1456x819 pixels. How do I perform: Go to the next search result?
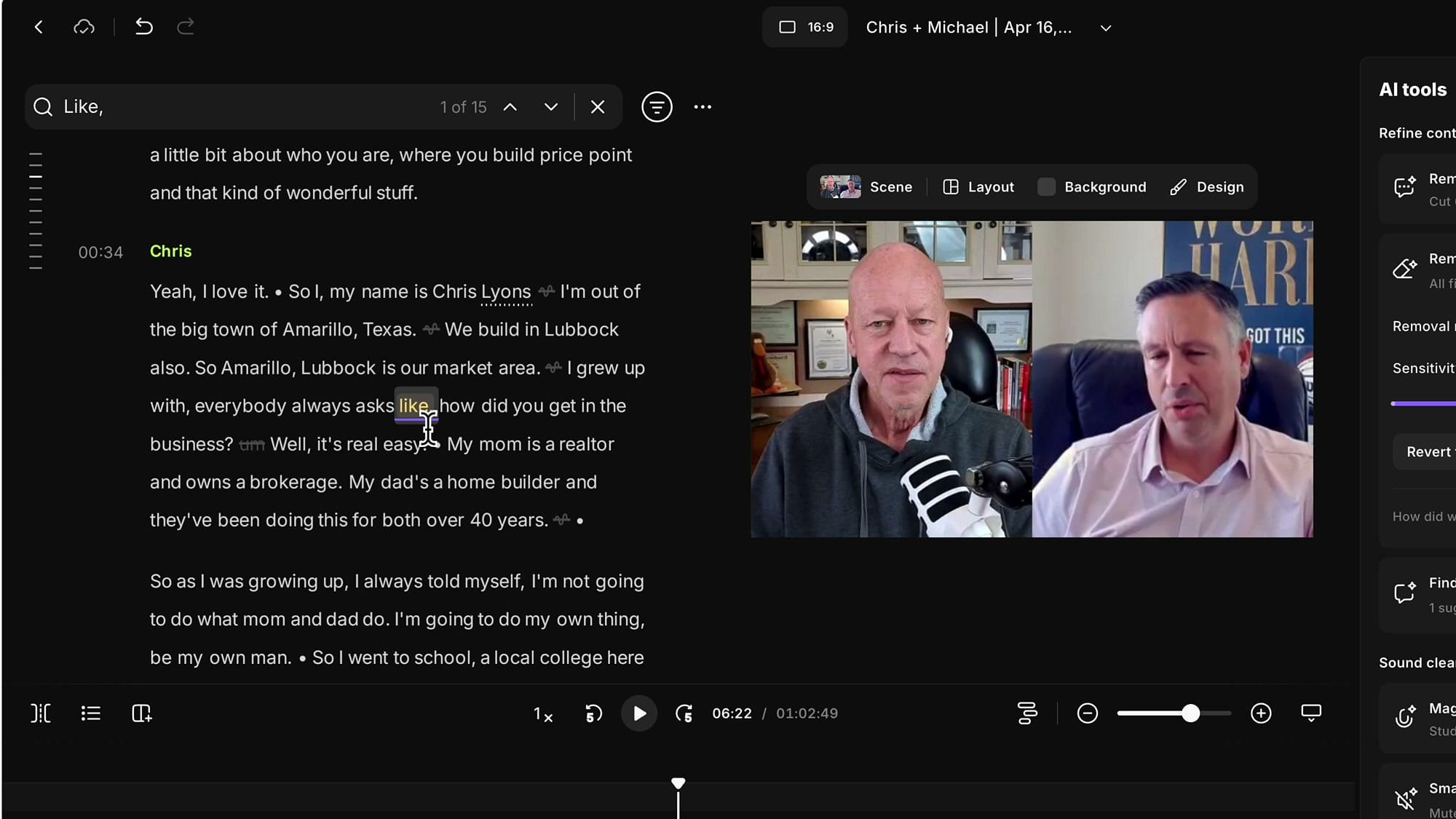551,107
